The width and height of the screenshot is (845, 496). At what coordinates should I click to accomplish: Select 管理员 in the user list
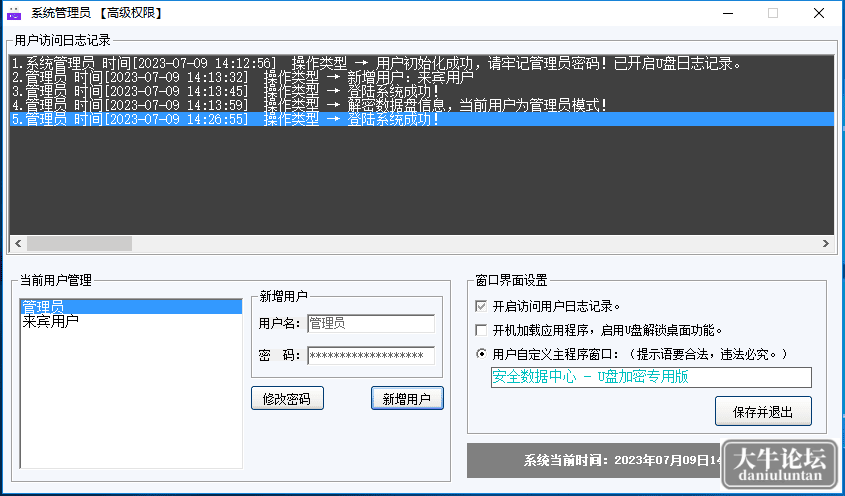click(x=131, y=307)
